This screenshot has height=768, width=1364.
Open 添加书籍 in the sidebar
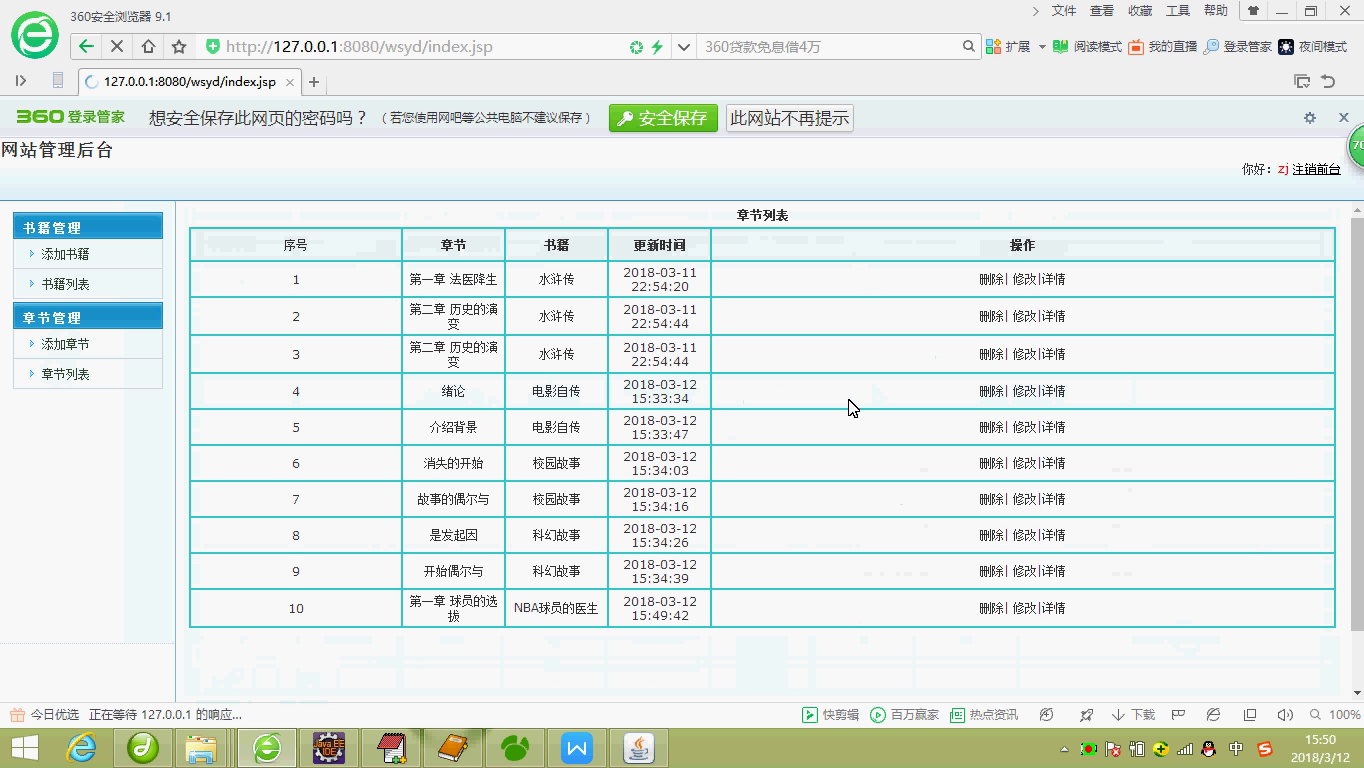tap(65, 254)
